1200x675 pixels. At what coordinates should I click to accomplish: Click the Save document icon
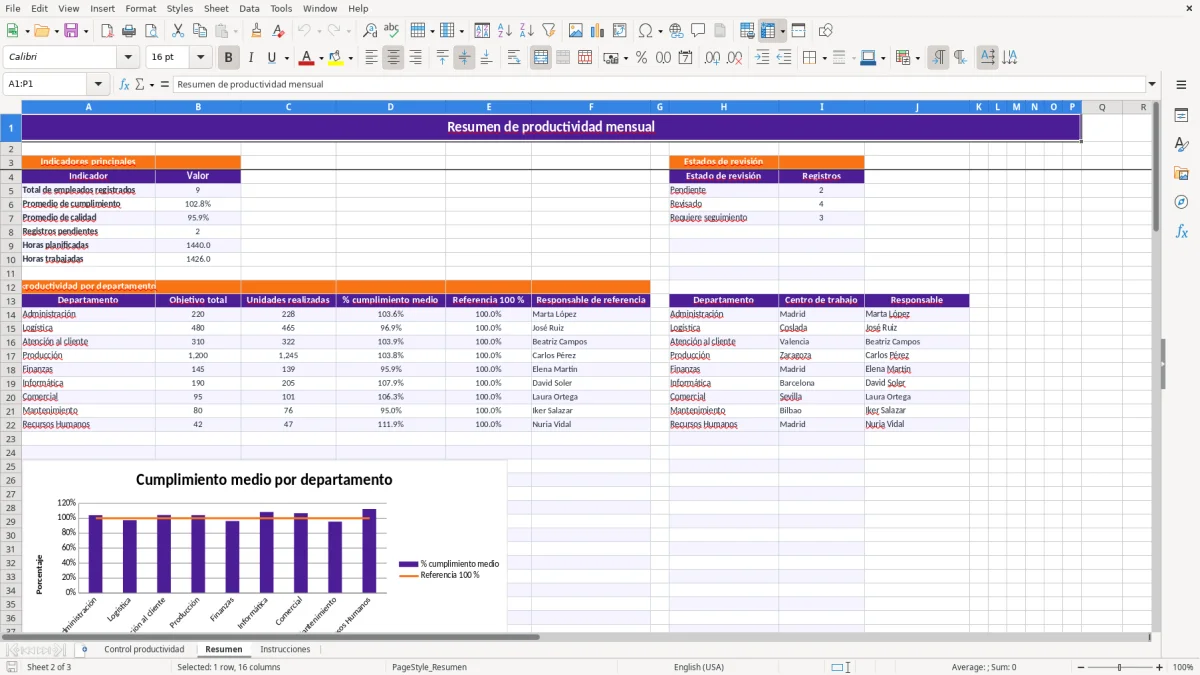coord(71,31)
